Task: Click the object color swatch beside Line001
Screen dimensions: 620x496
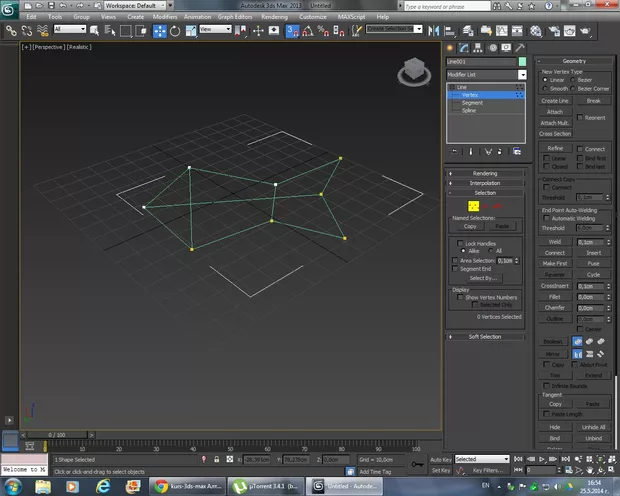Action: point(522,61)
